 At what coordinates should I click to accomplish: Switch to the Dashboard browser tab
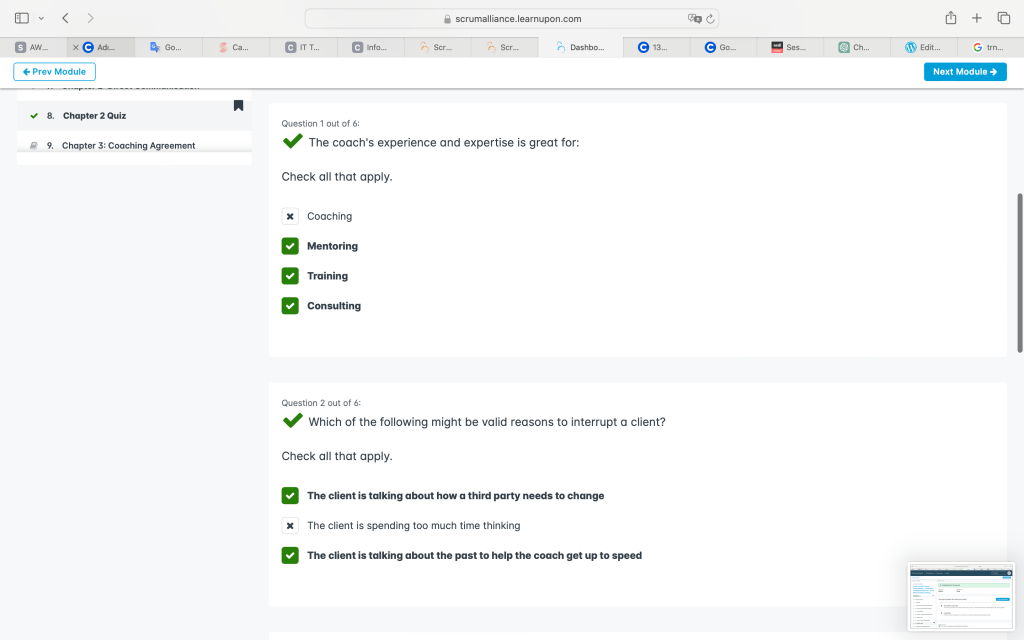[x=580, y=47]
